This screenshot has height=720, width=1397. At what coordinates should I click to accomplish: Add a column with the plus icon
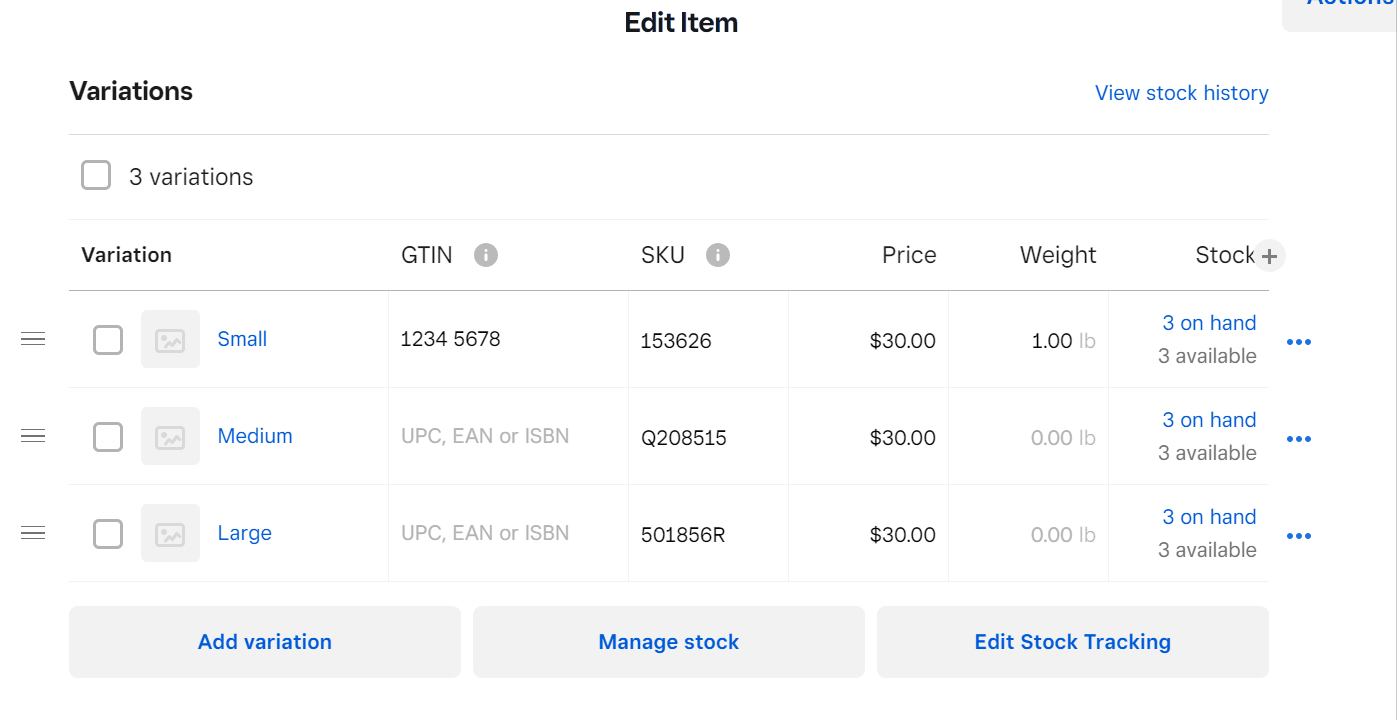pyautogui.click(x=1269, y=256)
